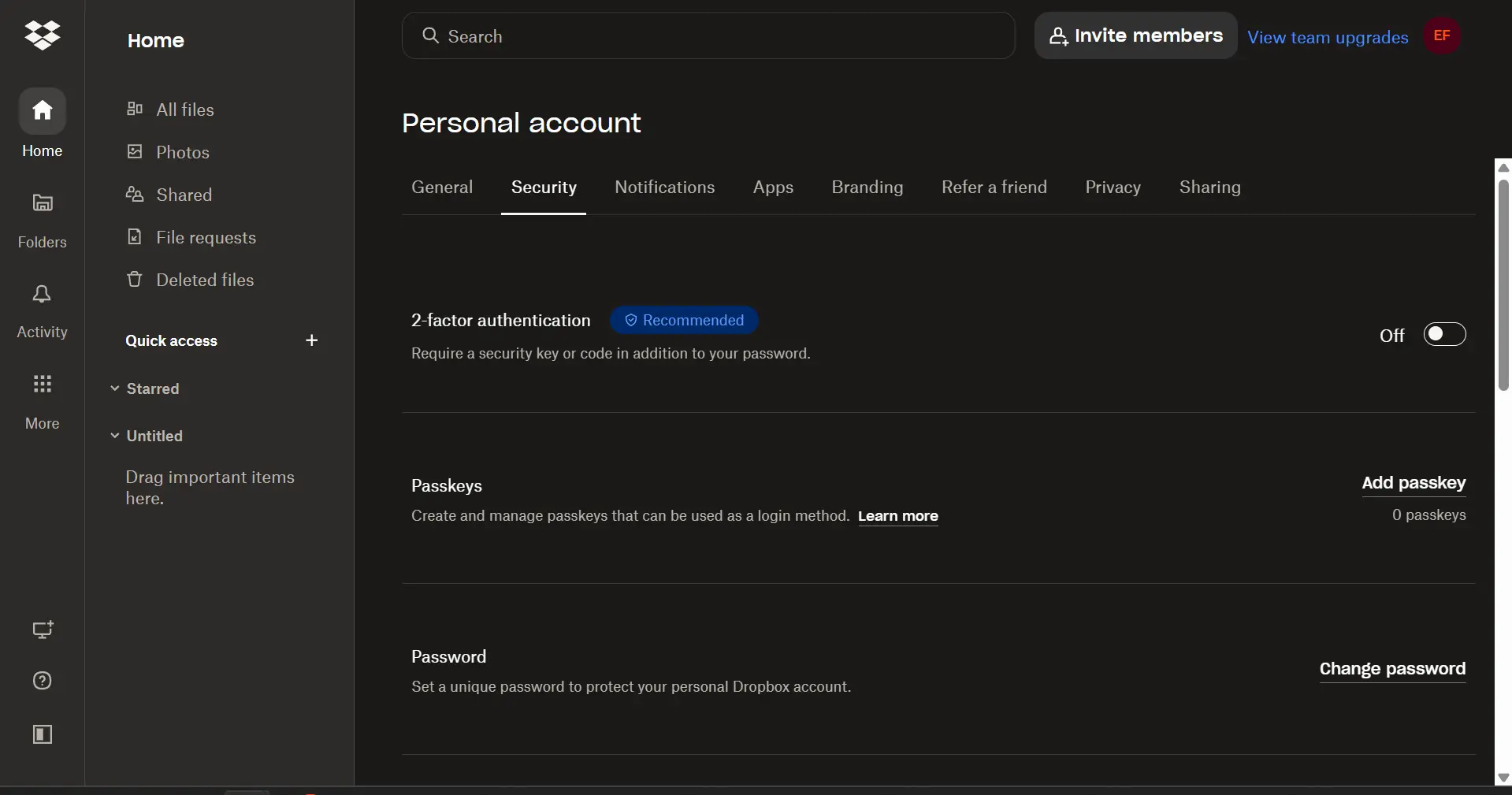1512x795 pixels.
Task: Open the More apps grid icon
Action: tap(43, 384)
